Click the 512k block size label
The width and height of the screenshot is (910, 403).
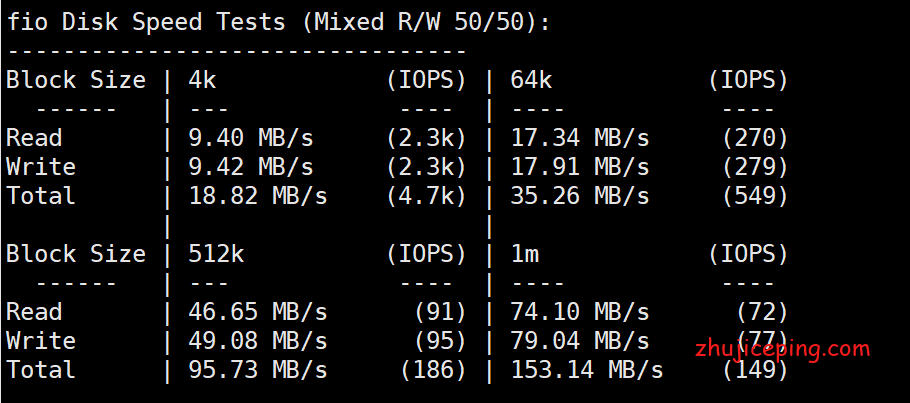click(x=216, y=254)
